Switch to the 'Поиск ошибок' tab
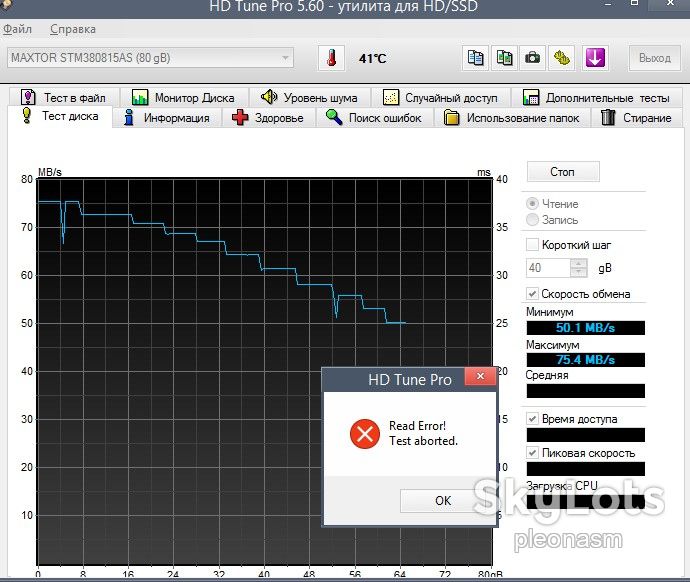This screenshot has width=690, height=582. pyautogui.click(x=374, y=118)
